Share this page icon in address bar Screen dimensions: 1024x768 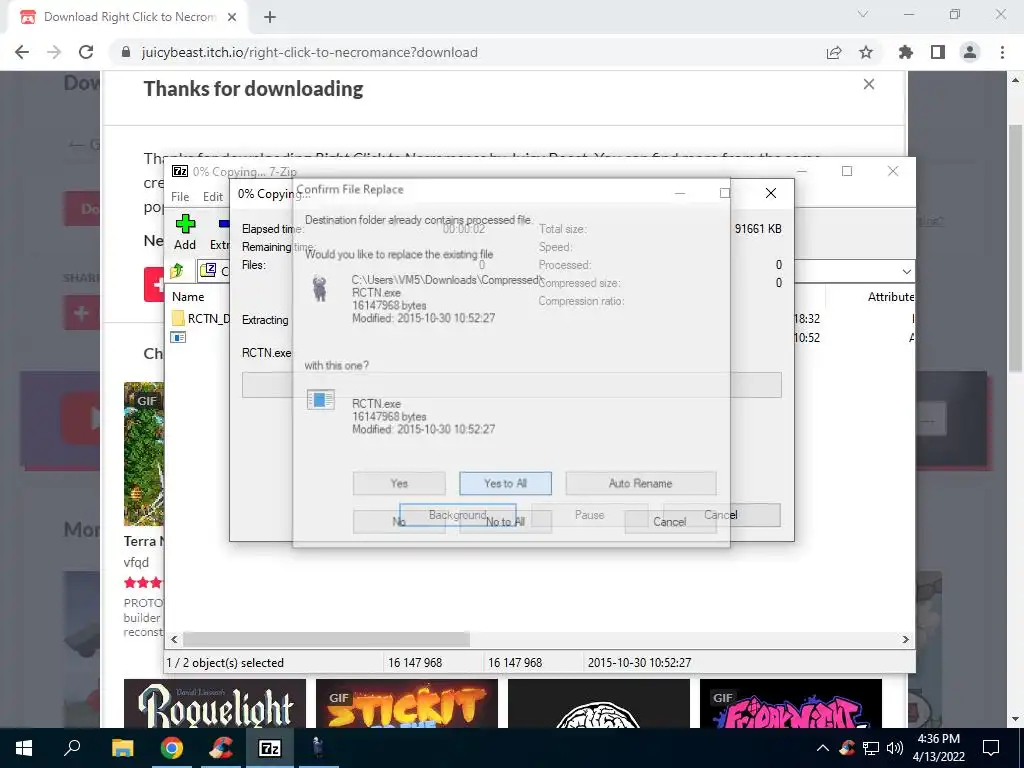point(833,52)
